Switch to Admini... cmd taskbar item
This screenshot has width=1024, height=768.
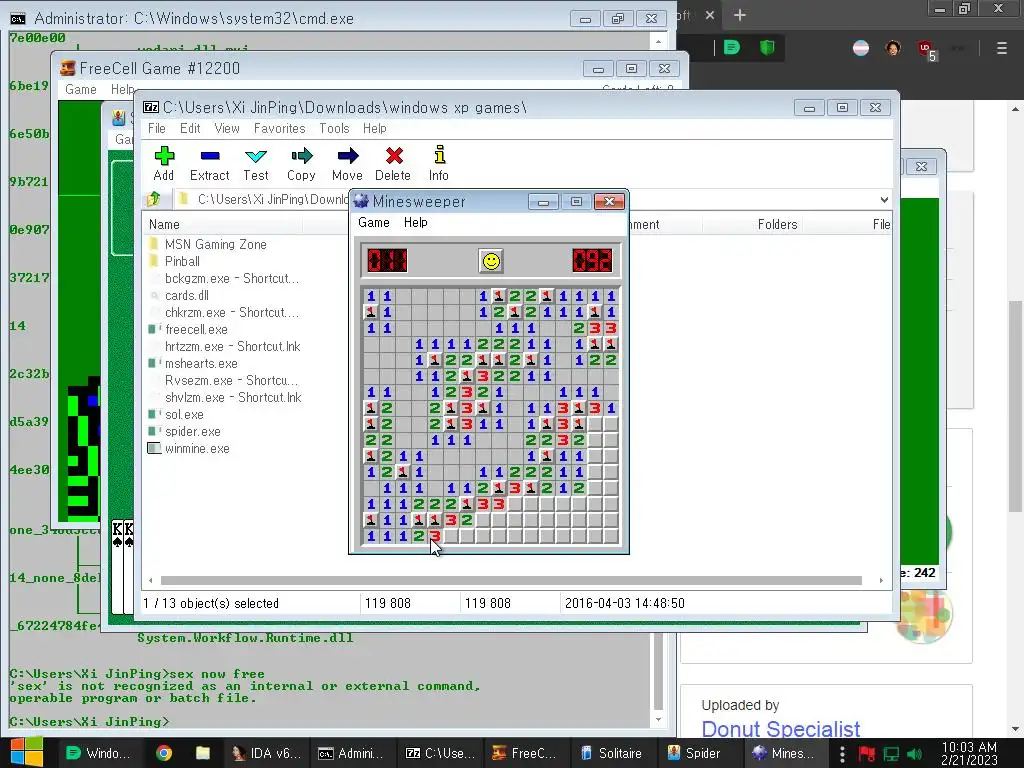[x=351, y=753]
